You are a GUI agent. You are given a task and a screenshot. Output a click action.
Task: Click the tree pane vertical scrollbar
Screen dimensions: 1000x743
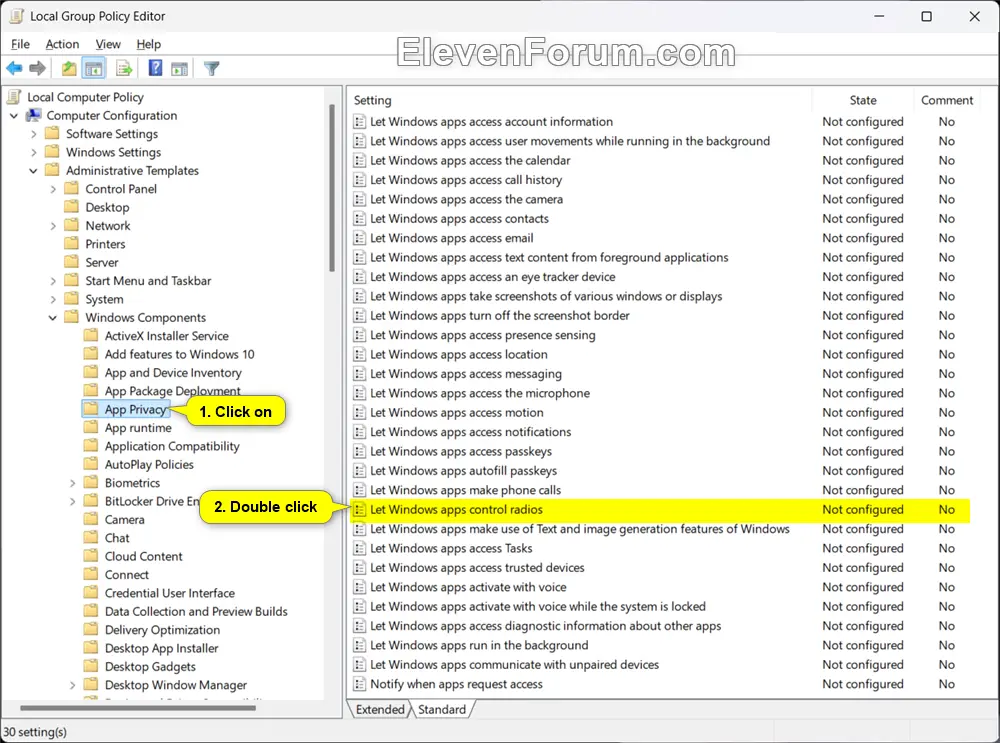[x=332, y=188]
